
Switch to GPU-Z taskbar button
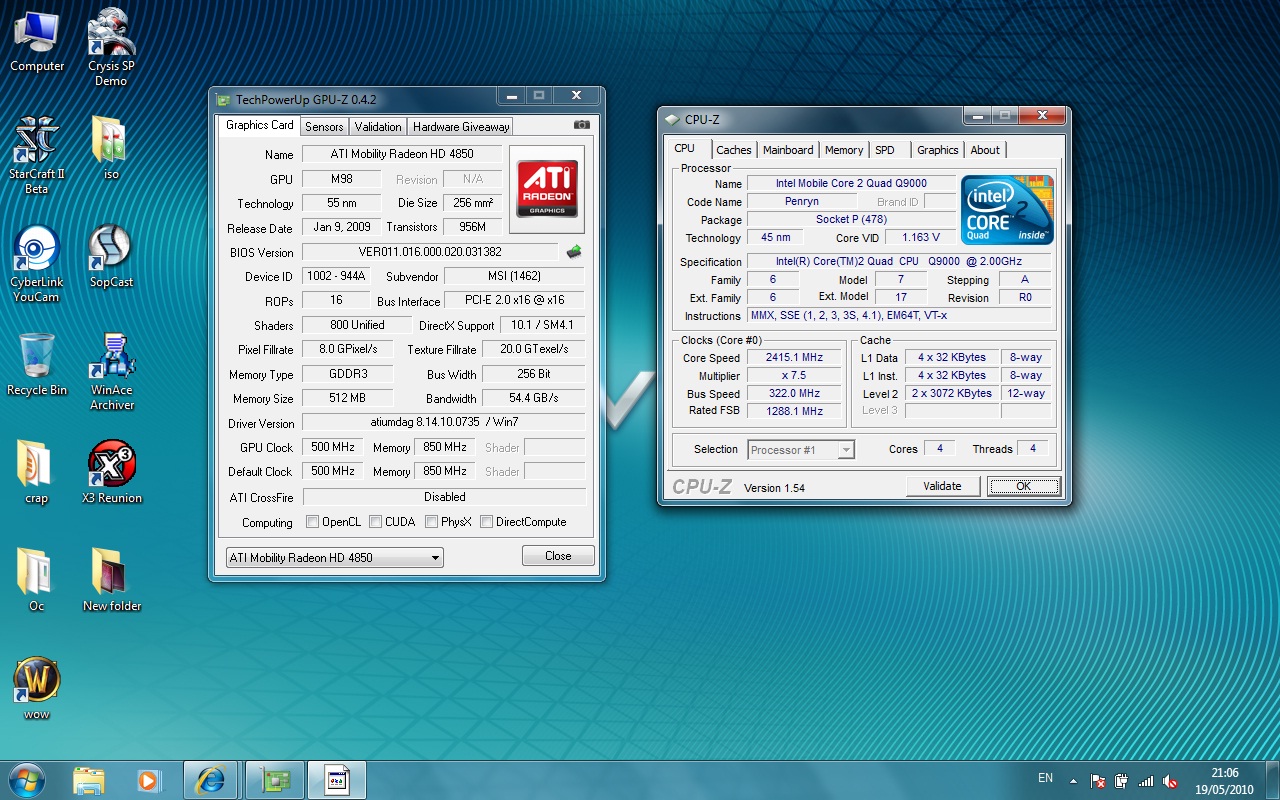coord(275,780)
